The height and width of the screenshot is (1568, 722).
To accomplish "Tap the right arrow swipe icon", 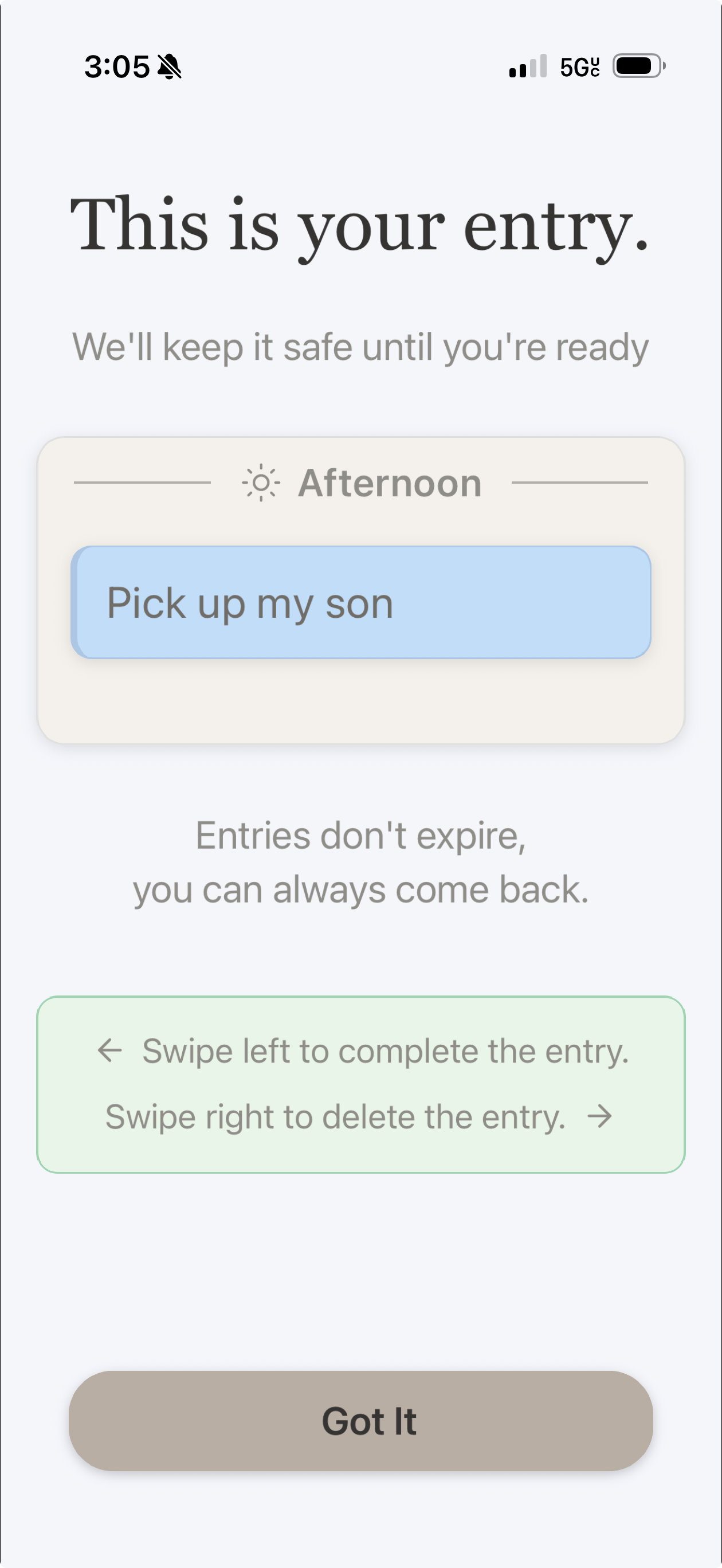I will point(599,1116).
